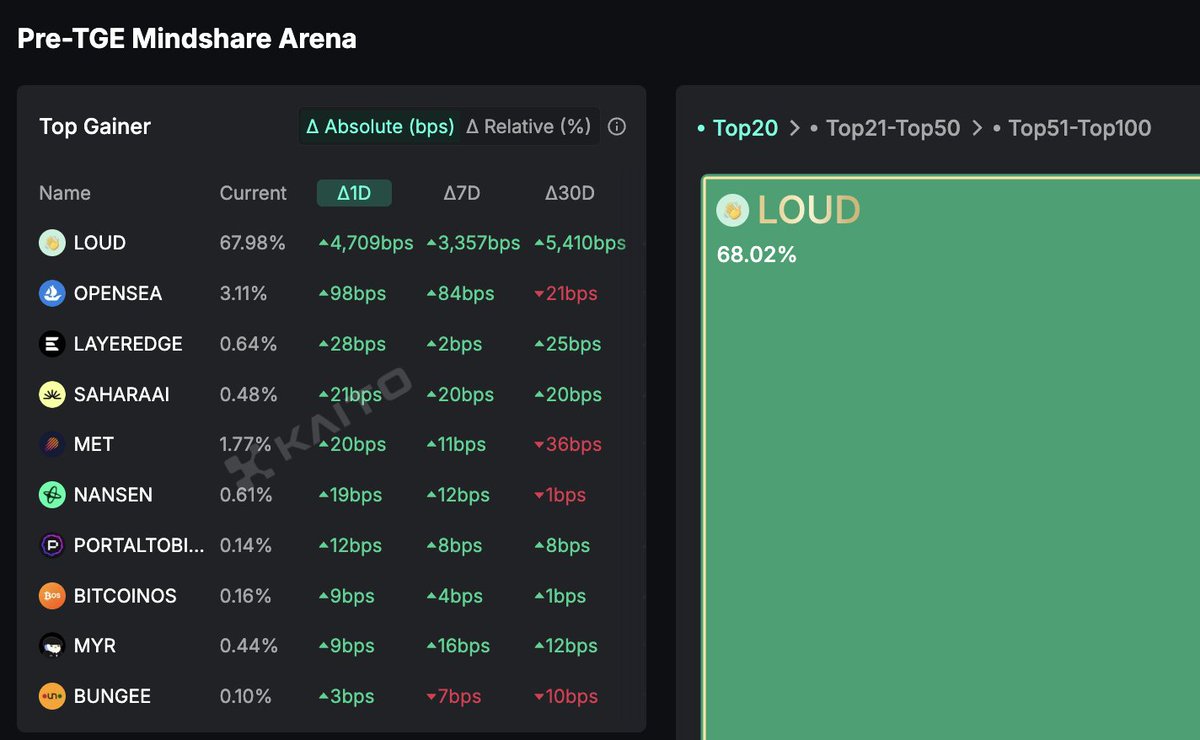The image size is (1200, 740).
Task: Click LOUD's 67.98% current value
Action: click(253, 243)
